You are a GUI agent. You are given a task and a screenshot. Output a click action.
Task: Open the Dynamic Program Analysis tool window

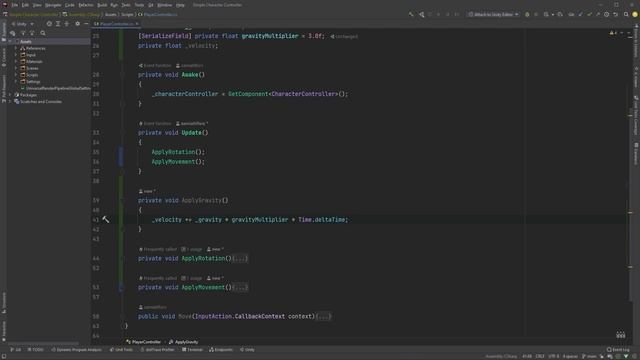tap(76, 350)
